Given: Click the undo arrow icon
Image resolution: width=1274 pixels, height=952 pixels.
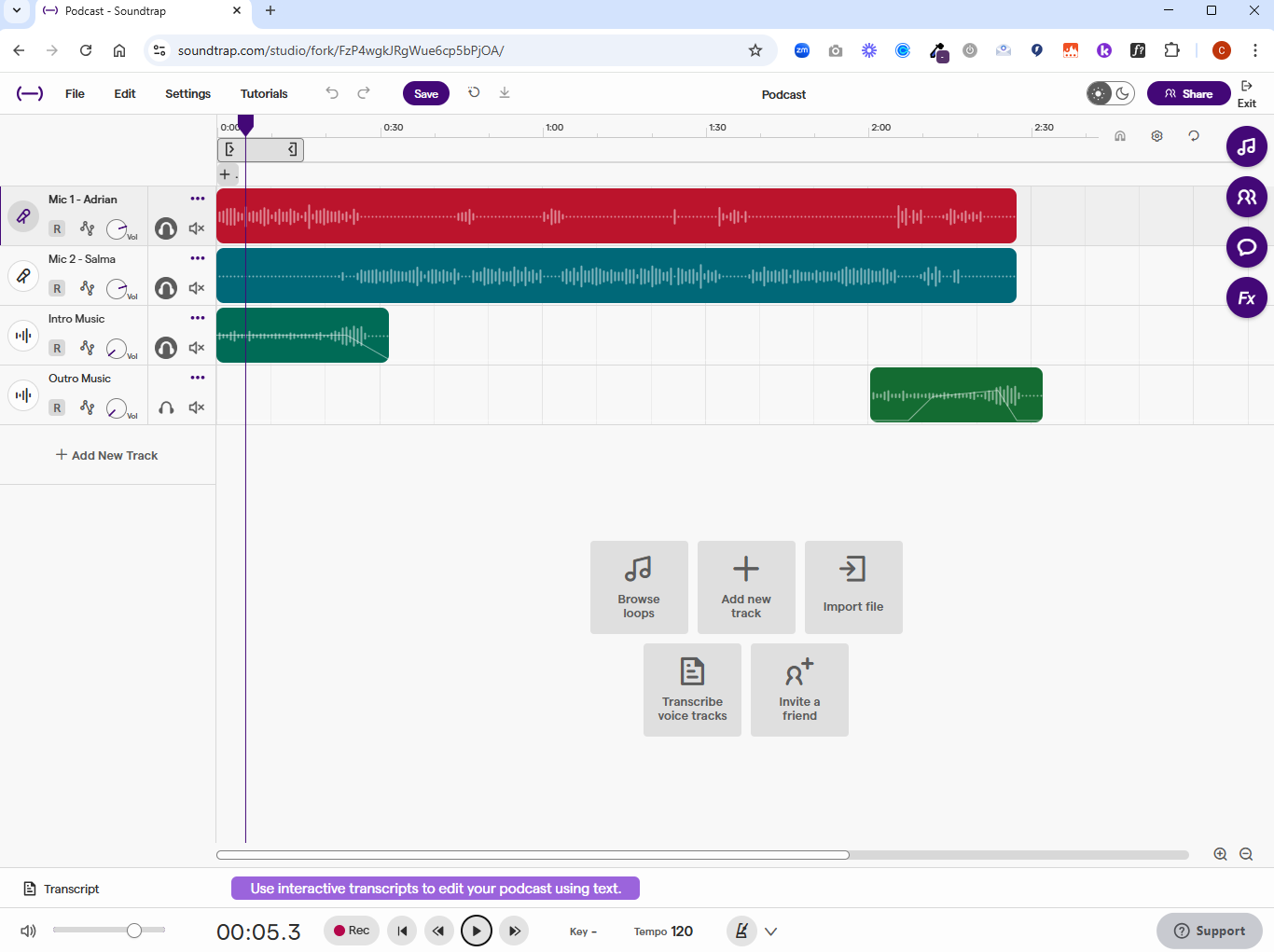Looking at the screenshot, I should 332,93.
